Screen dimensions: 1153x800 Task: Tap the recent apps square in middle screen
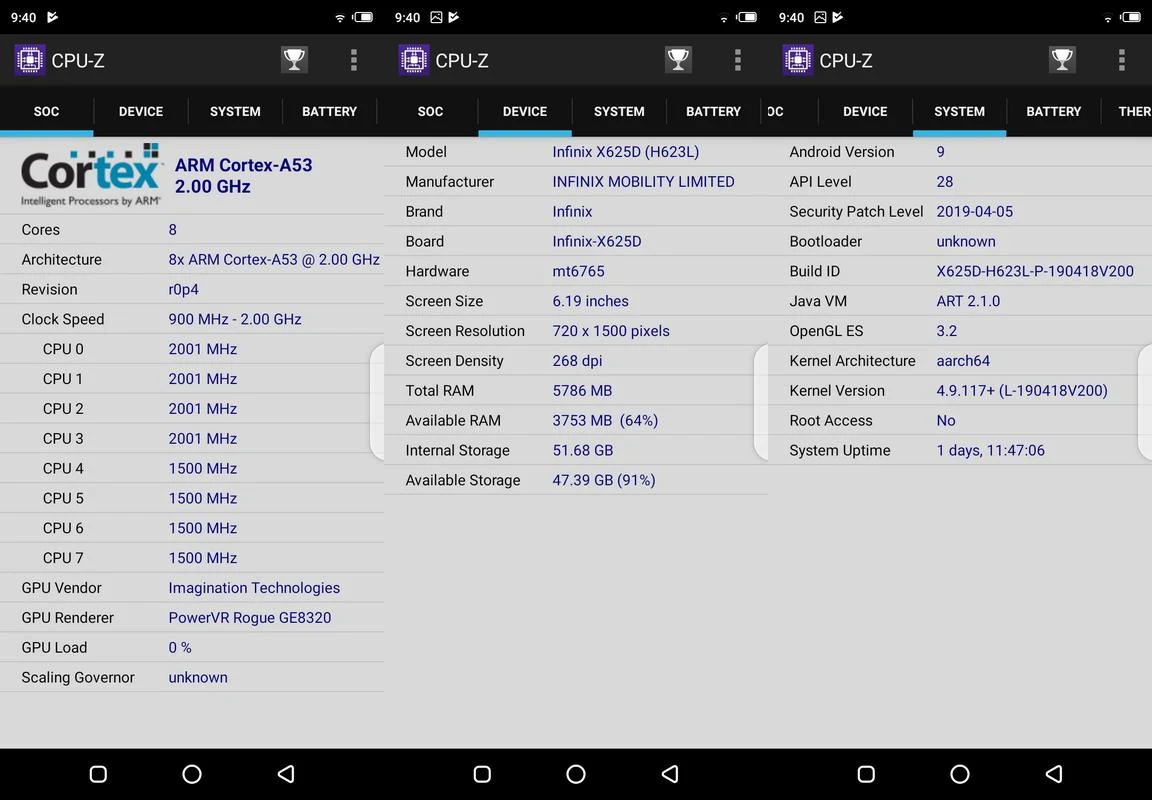point(482,774)
